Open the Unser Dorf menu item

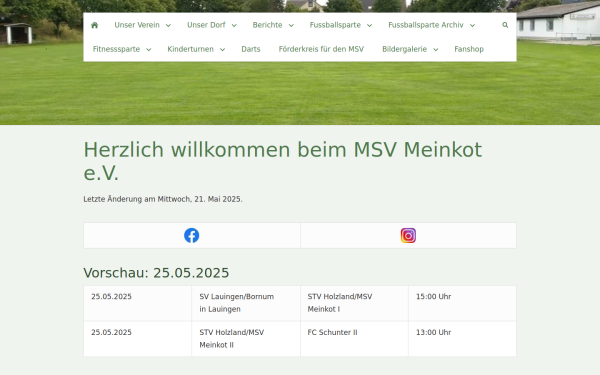206,25
